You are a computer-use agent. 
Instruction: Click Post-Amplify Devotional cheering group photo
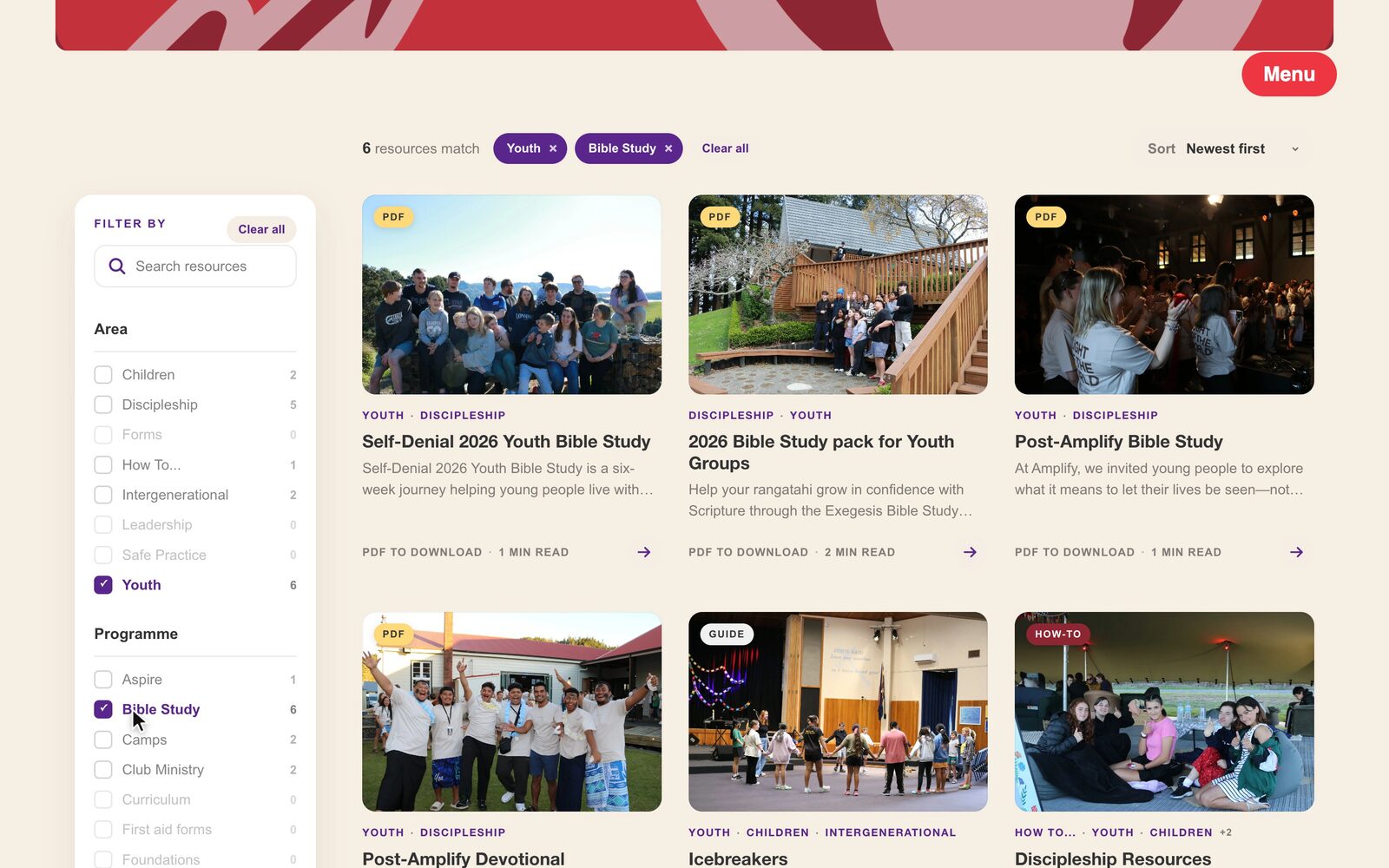[511, 712]
